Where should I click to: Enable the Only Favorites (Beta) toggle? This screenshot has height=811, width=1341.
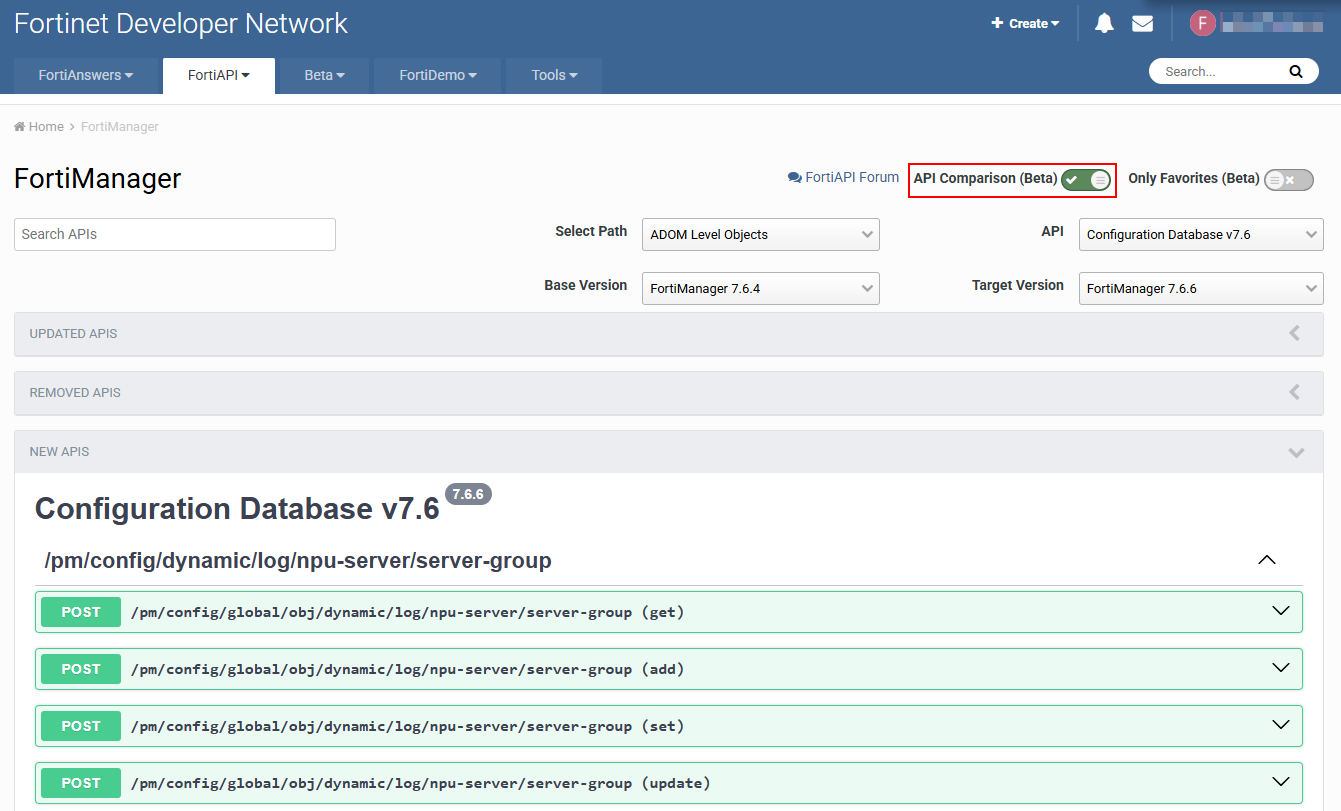[x=1288, y=180]
